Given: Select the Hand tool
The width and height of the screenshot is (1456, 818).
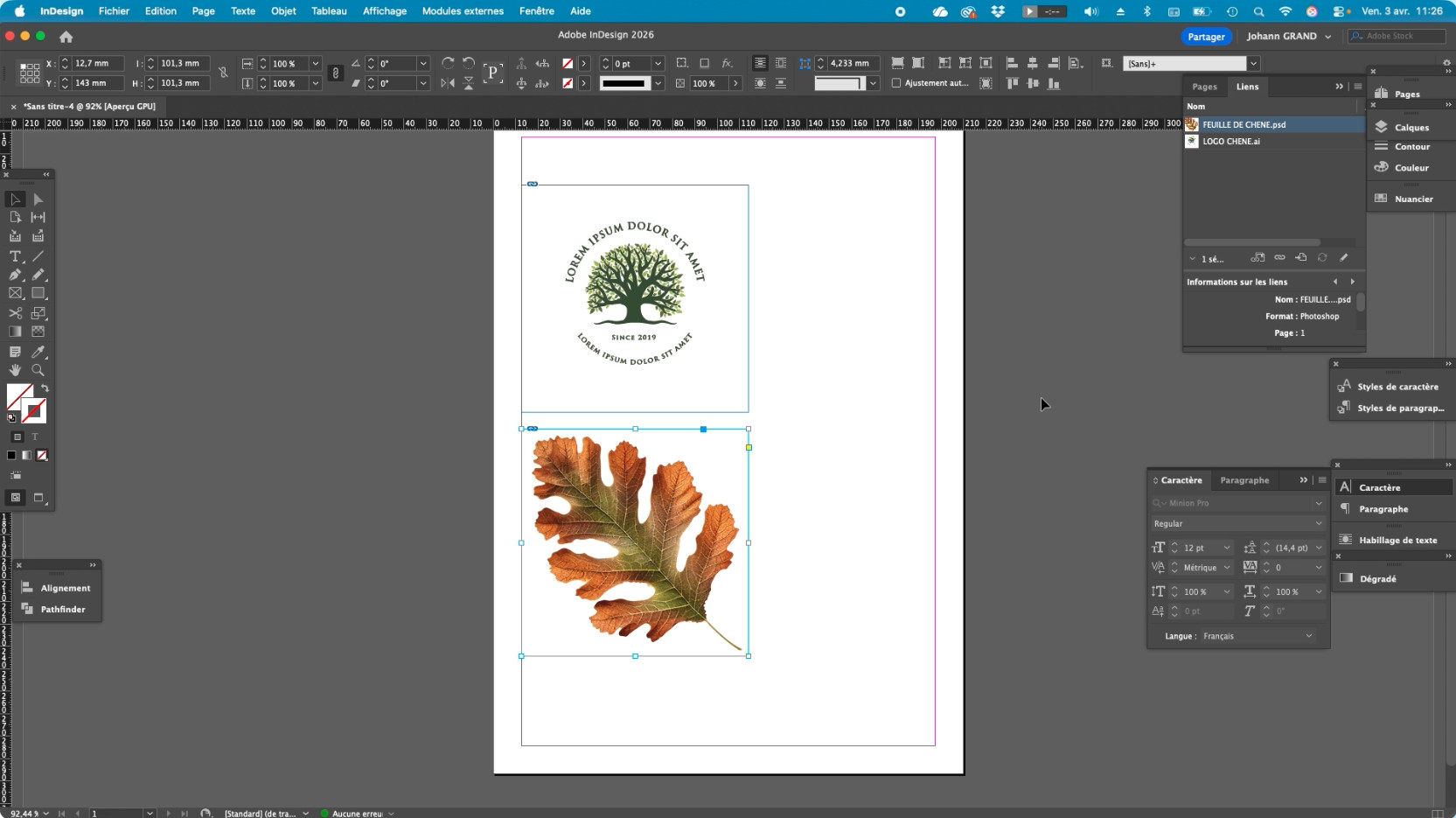Looking at the screenshot, I should [15, 370].
